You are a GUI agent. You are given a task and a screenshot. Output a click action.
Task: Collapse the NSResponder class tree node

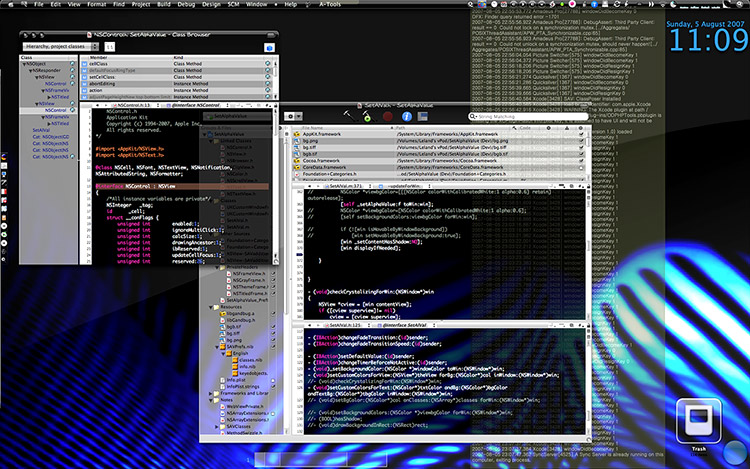click(31, 70)
